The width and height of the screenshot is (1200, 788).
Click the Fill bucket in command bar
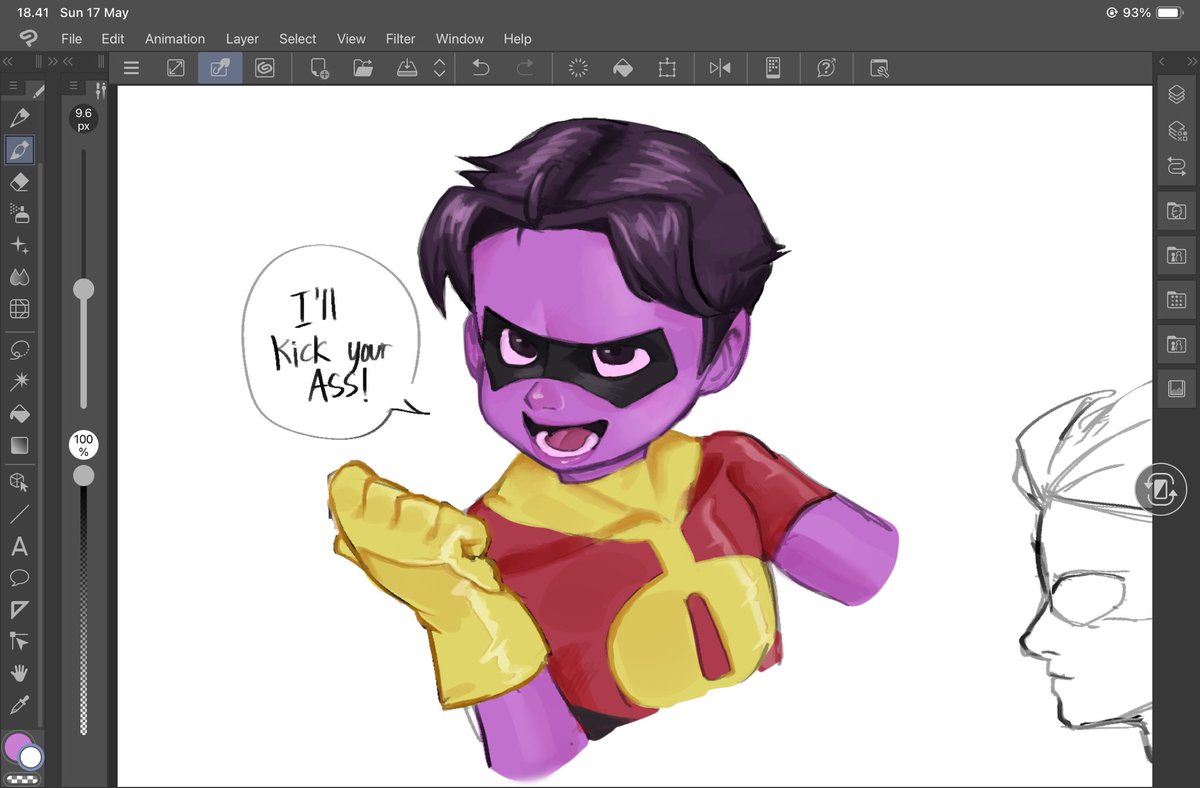(x=622, y=68)
